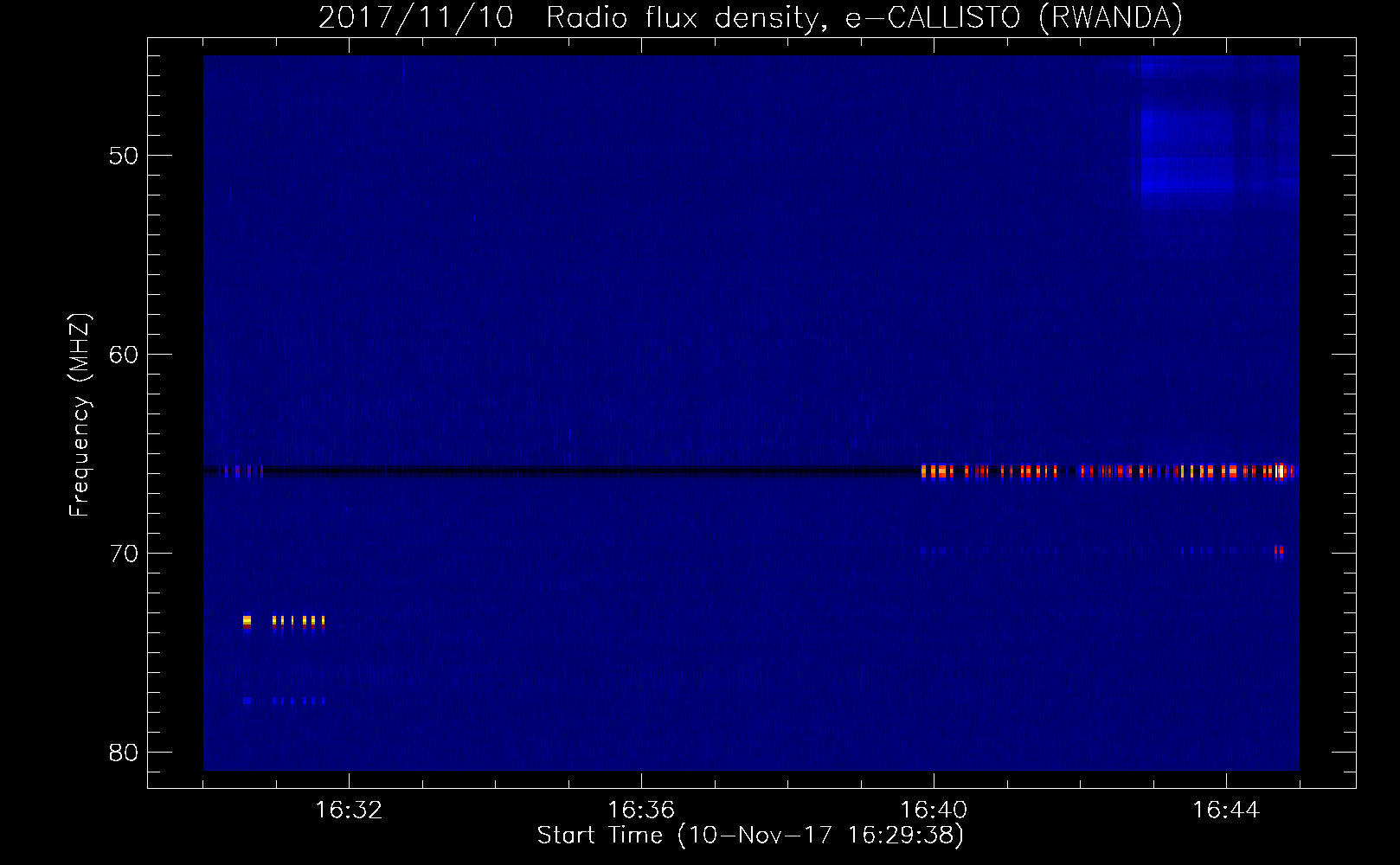
Task: Click the 16:36 time tick label
Action: tap(641, 810)
